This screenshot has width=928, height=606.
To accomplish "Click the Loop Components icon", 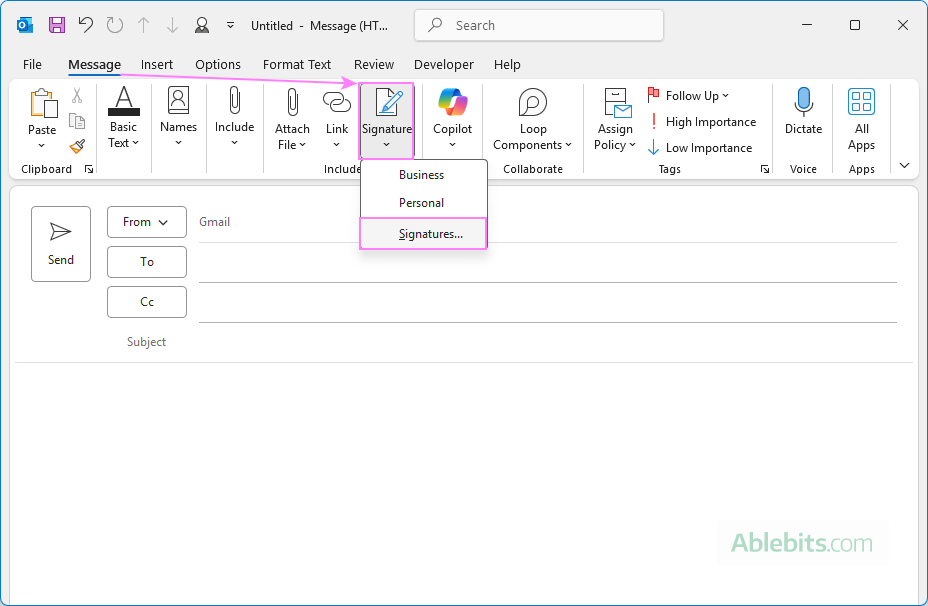I will coord(532,103).
